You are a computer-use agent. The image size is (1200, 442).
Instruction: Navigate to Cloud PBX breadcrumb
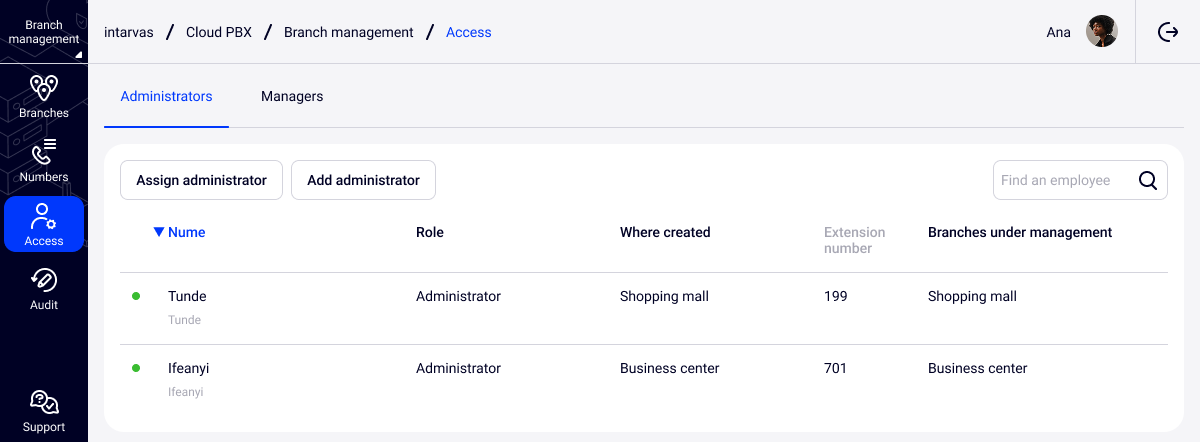point(218,32)
